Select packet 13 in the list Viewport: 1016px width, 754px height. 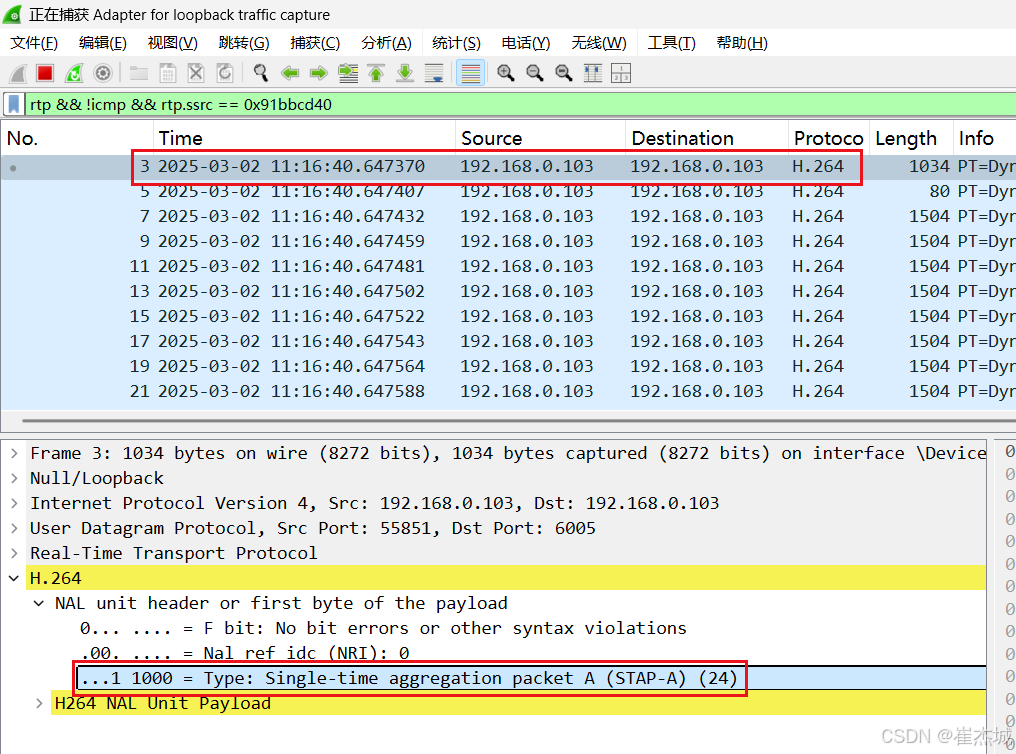(x=508, y=291)
